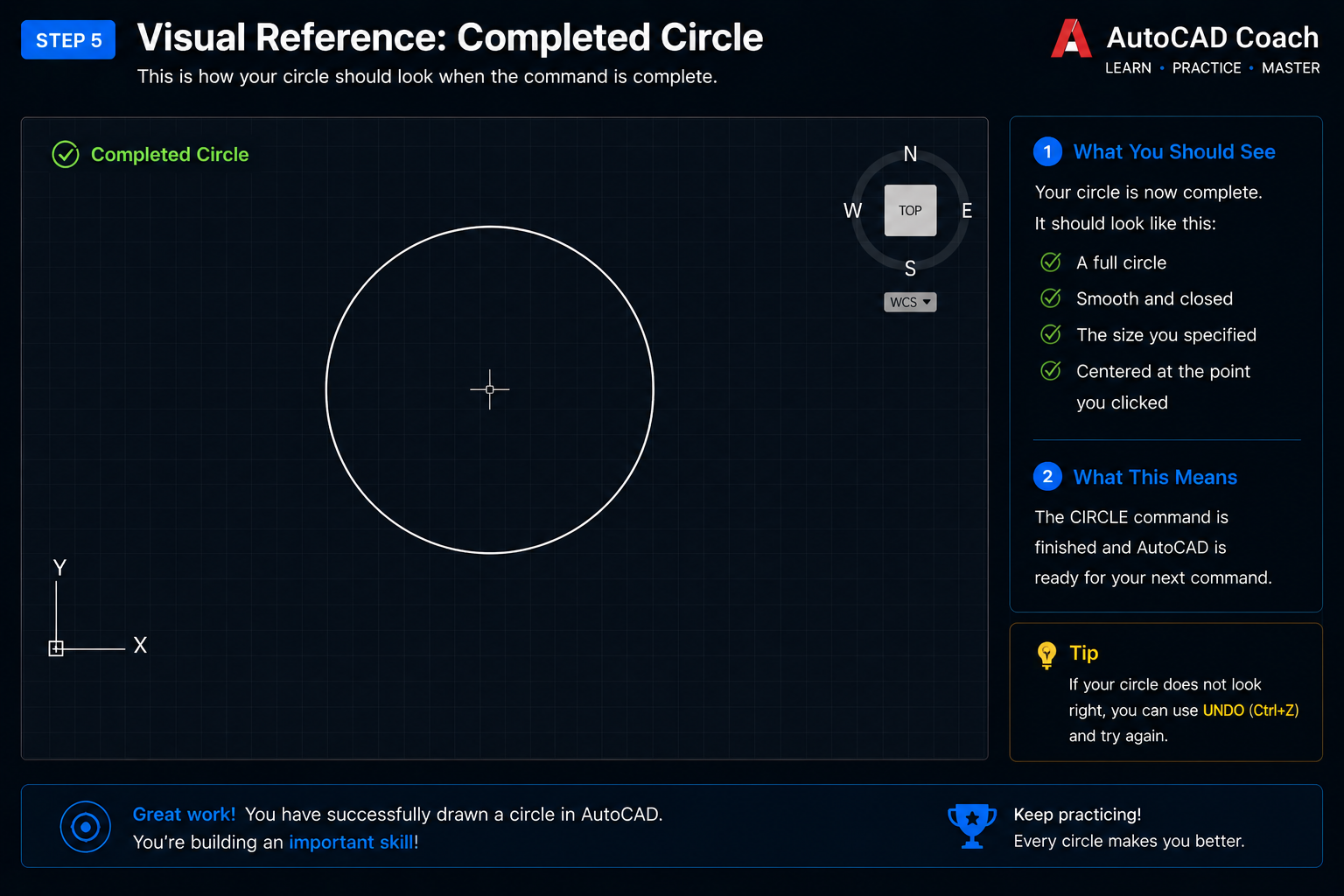Click the UCS origin square icon

click(x=56, y=648)
